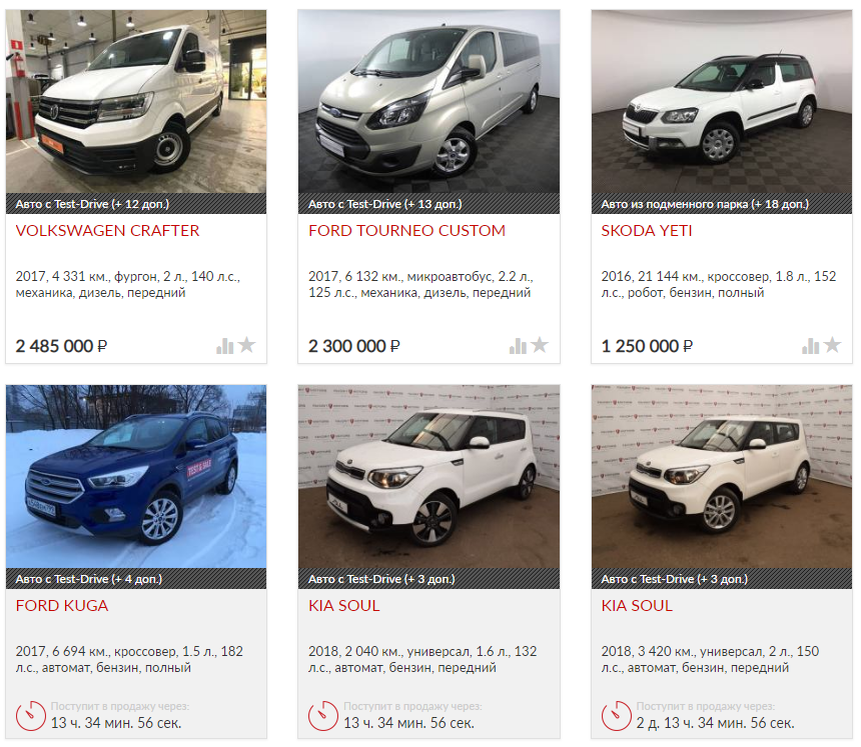Click the Ford Kuga 'Авто с Test-Drive (+ 4 доп.)' banner
Screen dimensions: 861x747
pyautogui.click(x=136, y=579)
